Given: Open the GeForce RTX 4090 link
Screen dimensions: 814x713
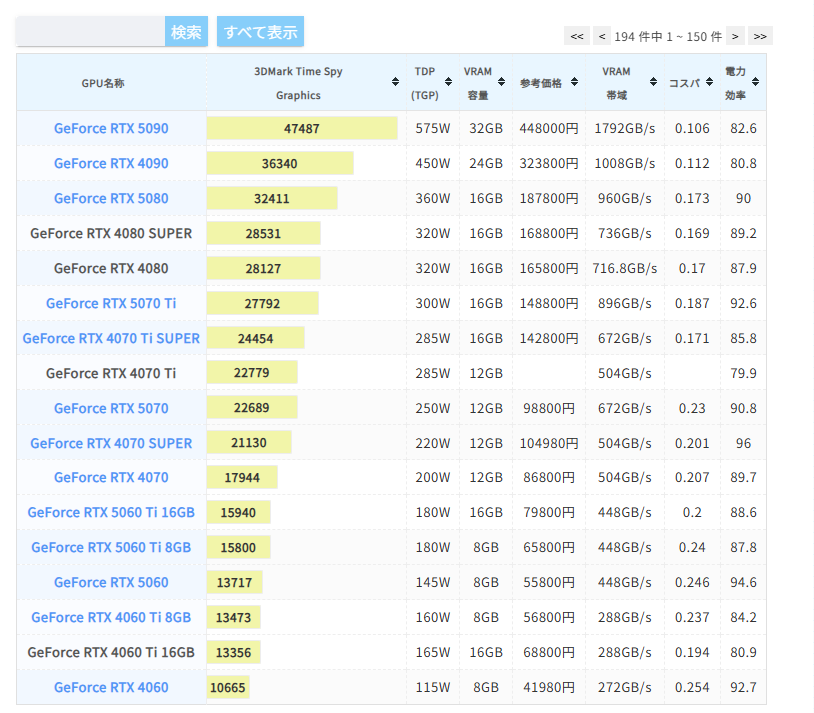Looking at the screenshot, I should 111,163.
